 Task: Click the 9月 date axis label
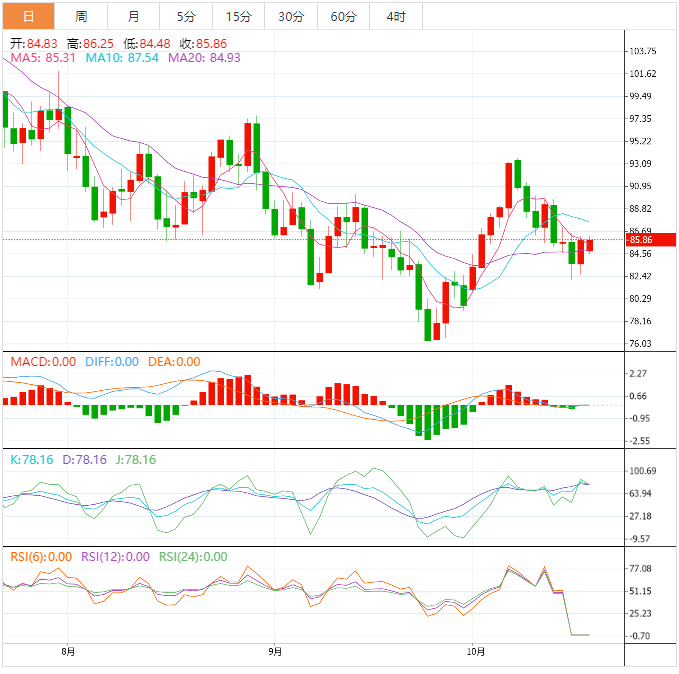(x=275, y=652)
